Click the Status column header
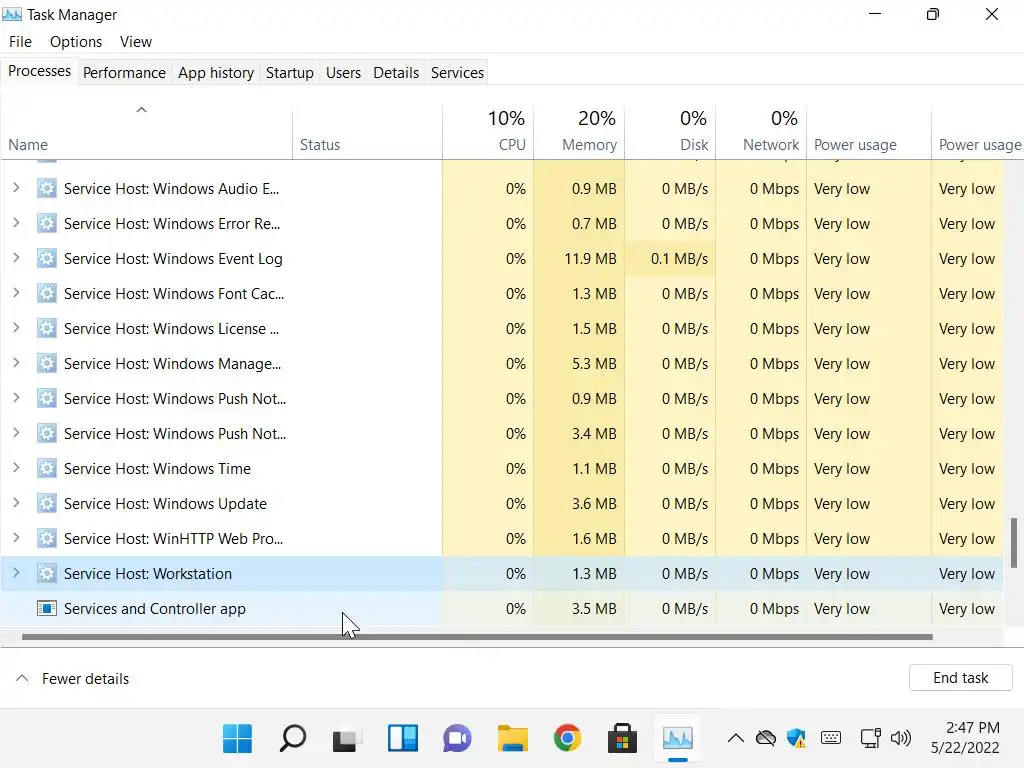This screenshot has width=1024, height=768. coord(367,131)
